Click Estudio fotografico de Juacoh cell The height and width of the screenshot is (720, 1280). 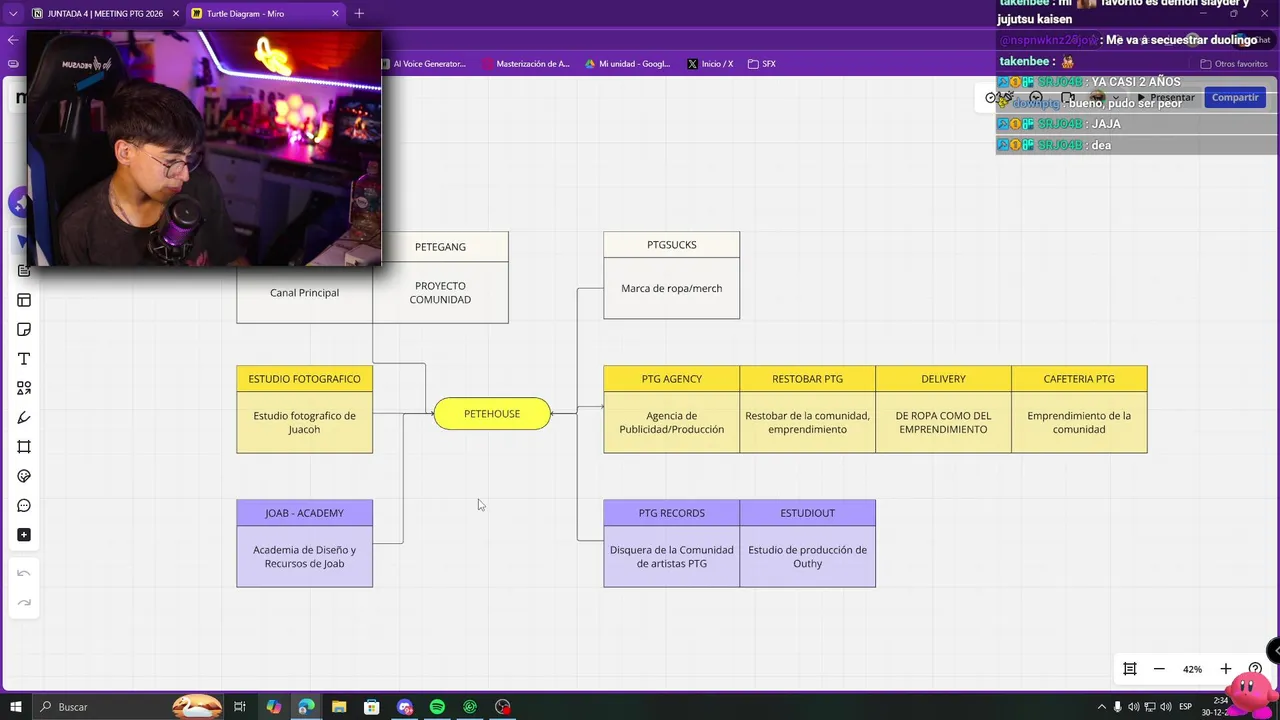click(x=304, y=423)
